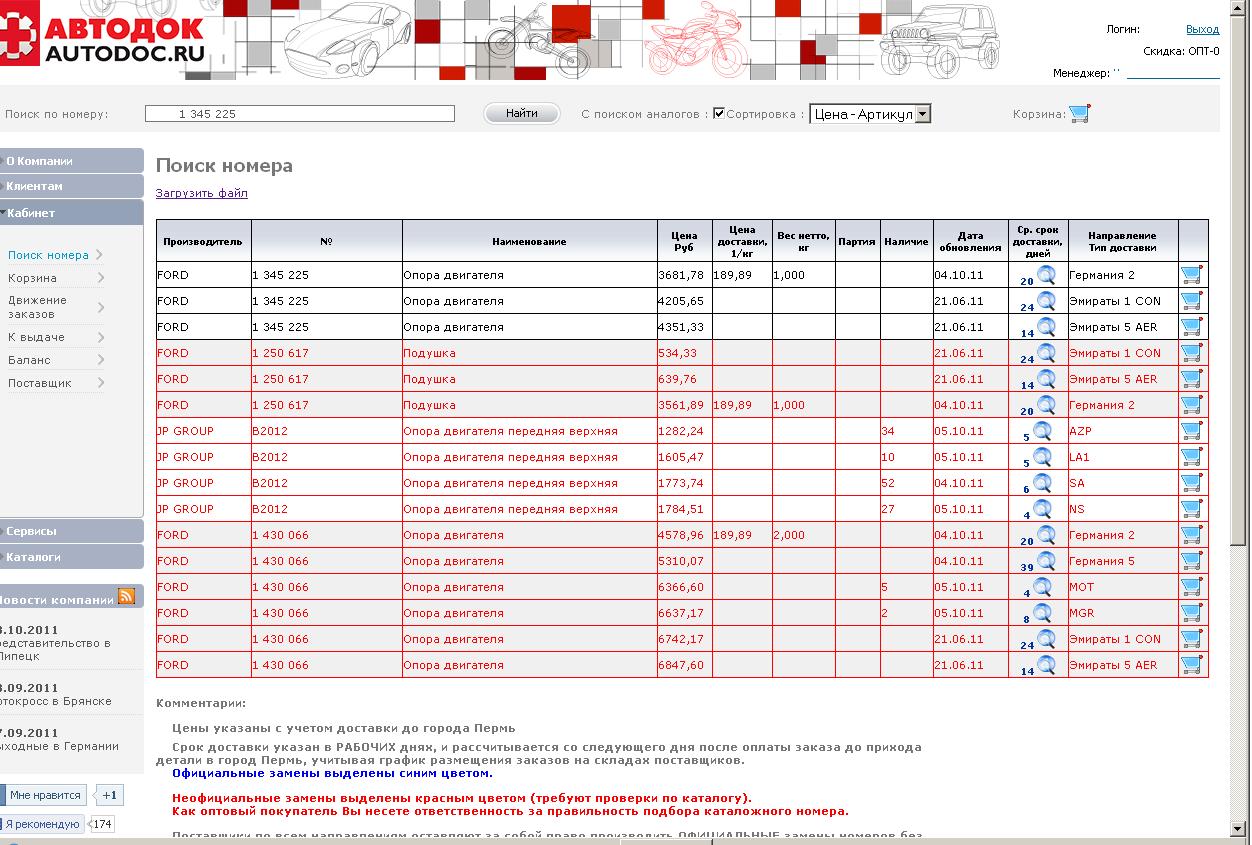Image resolution: width=1252 pixels, height=845 pixels.
Task: Focus the part number search field
Action: pos(300,114)
